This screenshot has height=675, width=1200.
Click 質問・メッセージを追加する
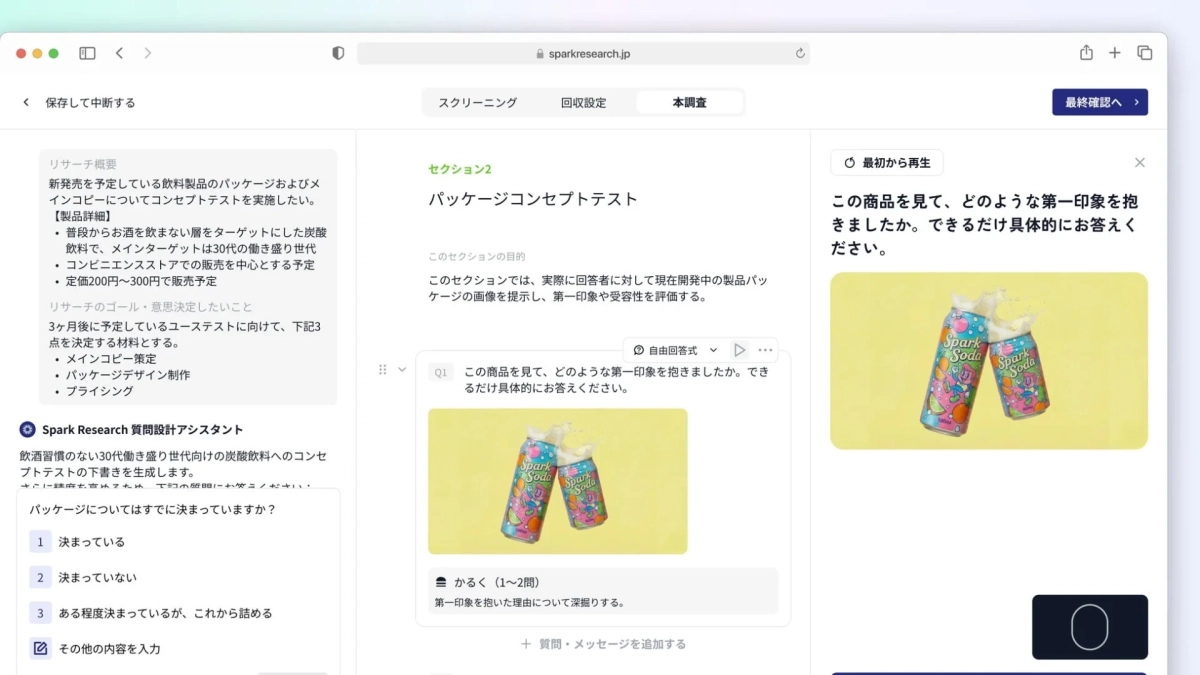pos(603,644)
